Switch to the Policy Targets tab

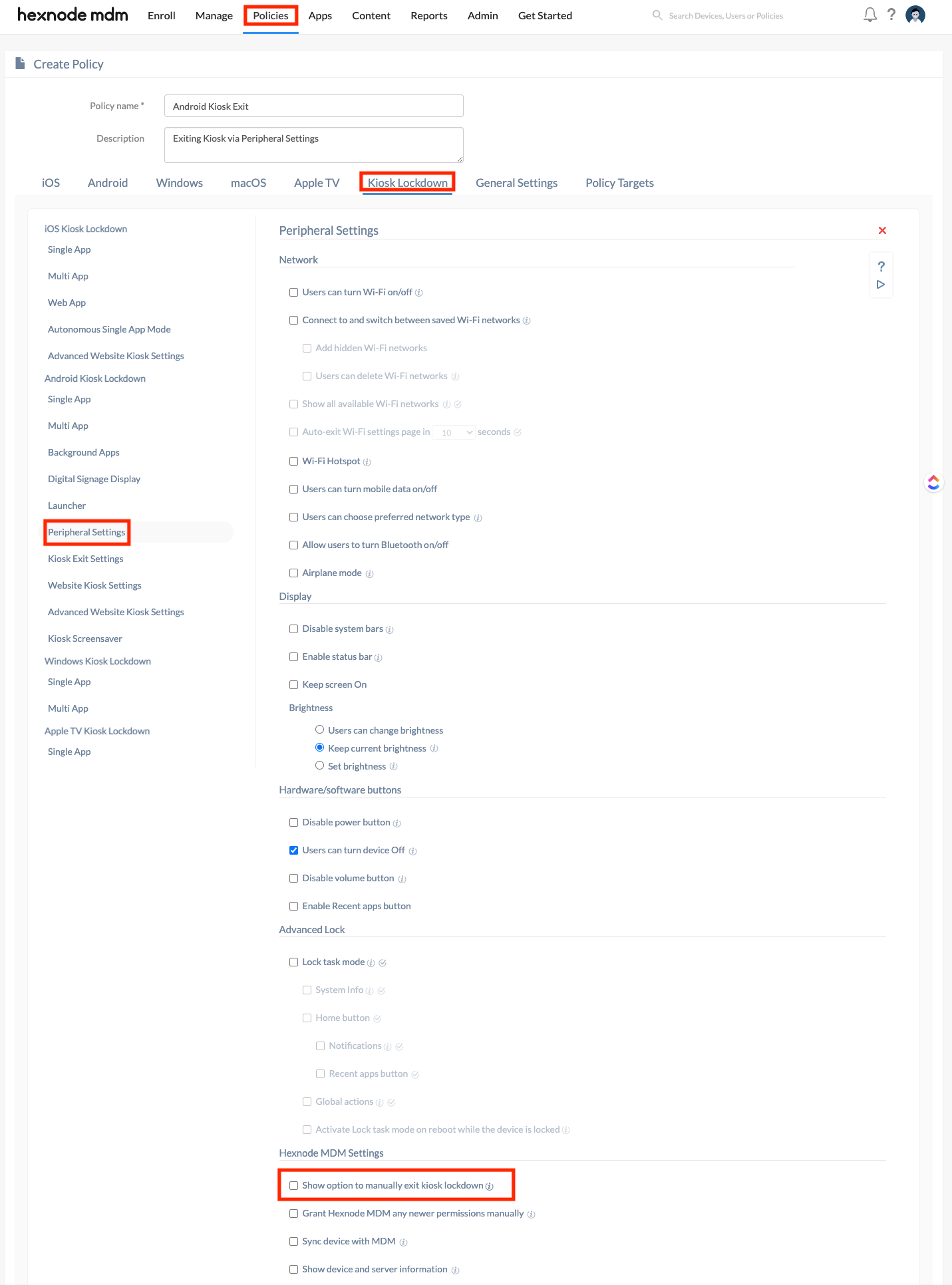coord(619,183)
